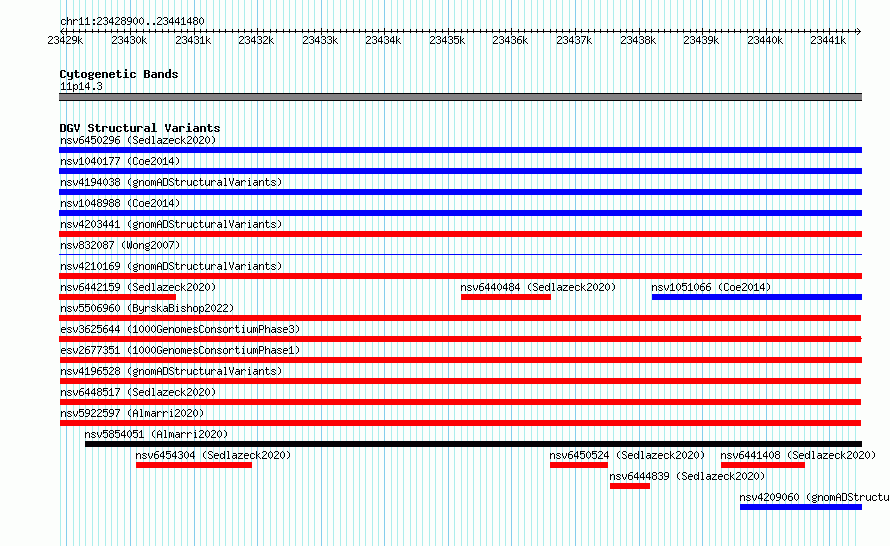Click the 23436k ruler tick label
Screen dimensions: 890x546
pos(510,40)
